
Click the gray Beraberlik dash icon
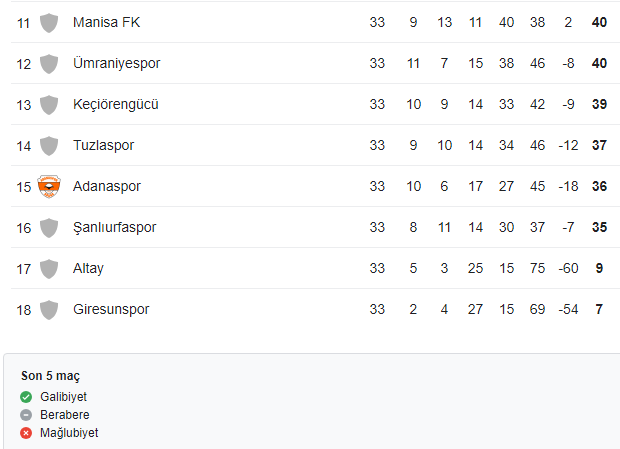click(x=26, y=415)
